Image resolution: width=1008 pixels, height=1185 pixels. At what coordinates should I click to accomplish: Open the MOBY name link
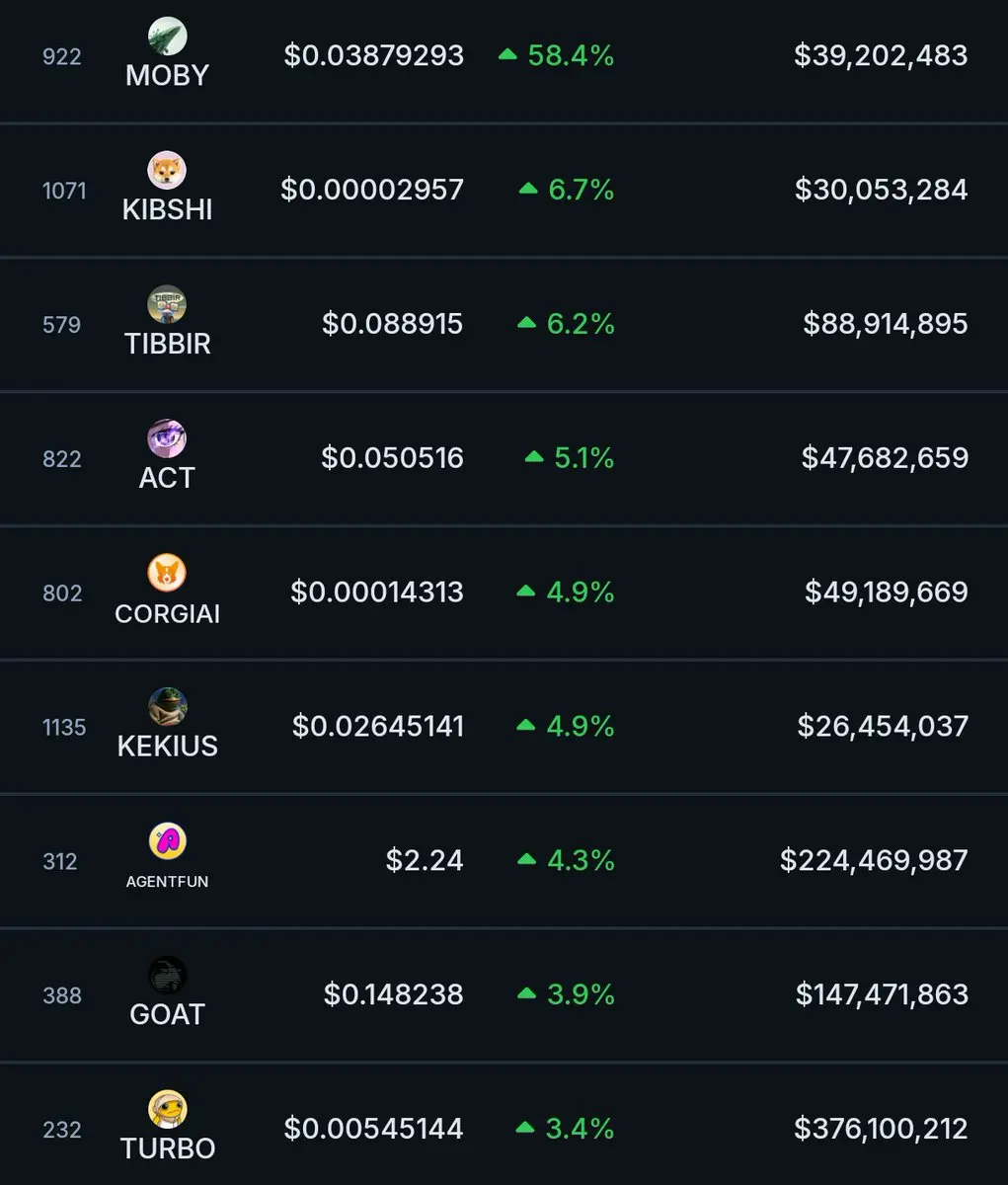click(x=167, y=75)
